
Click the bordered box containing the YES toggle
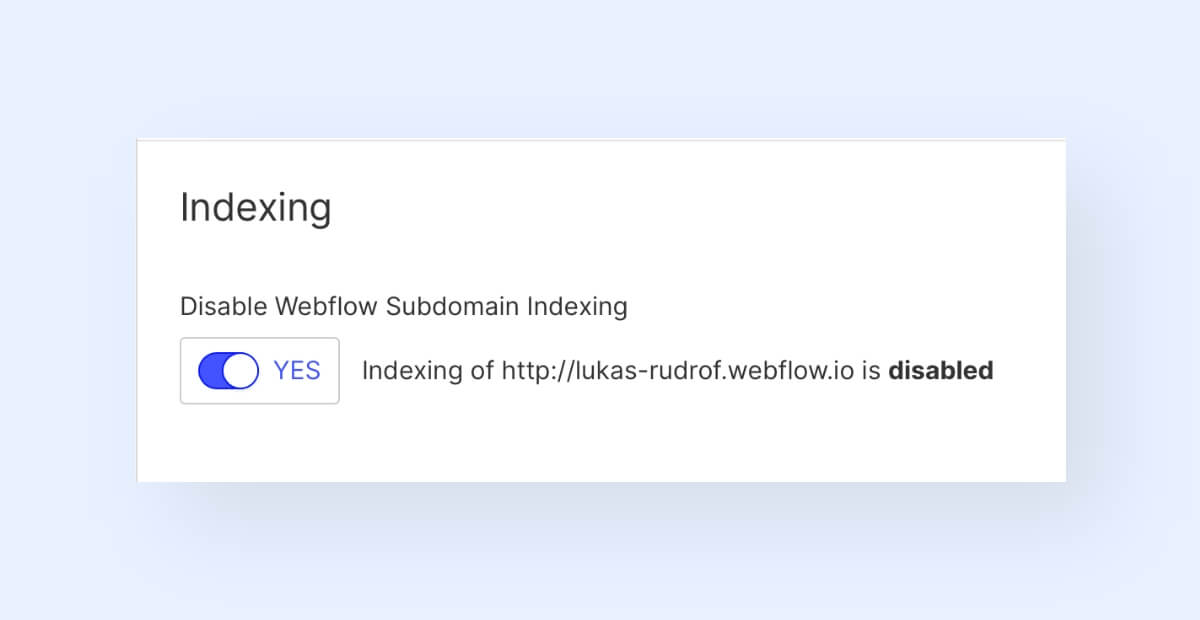[260, 371]
